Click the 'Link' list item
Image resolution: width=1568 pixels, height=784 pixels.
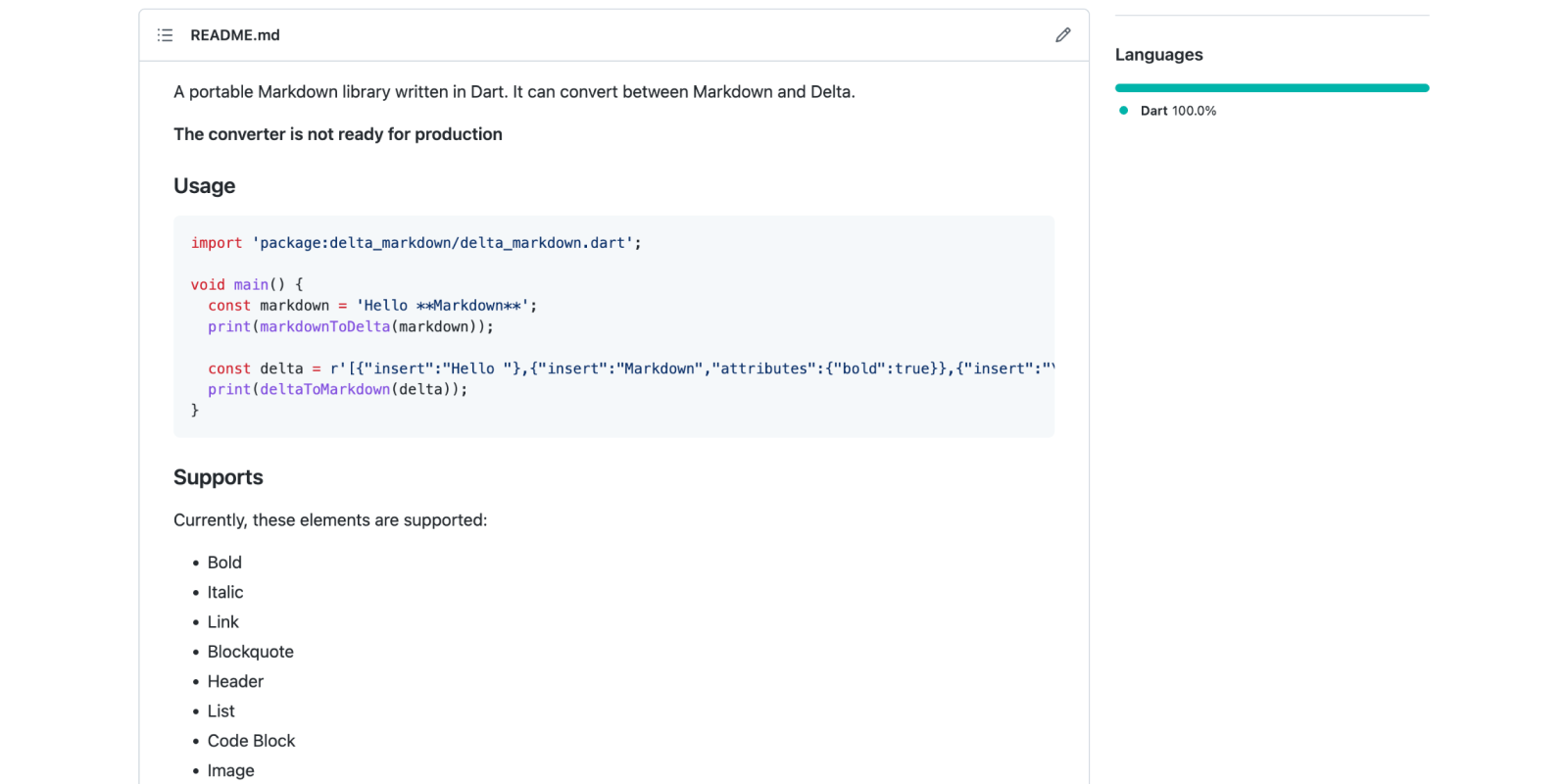click(x=223, y=622)
